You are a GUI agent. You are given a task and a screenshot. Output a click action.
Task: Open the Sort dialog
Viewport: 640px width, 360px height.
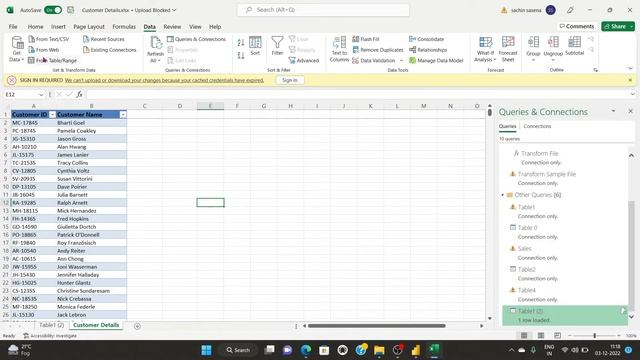[255, 46]
